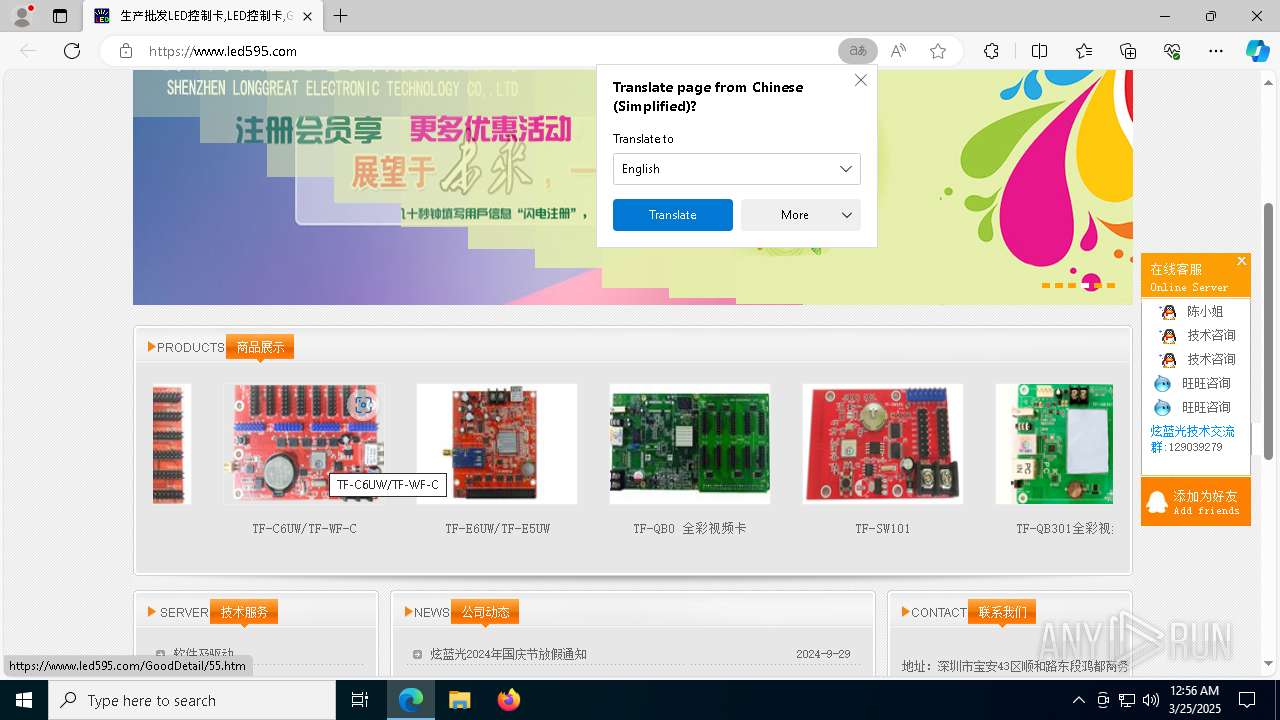Click the Translate button

pyautogui.click(x=672, y=215)
